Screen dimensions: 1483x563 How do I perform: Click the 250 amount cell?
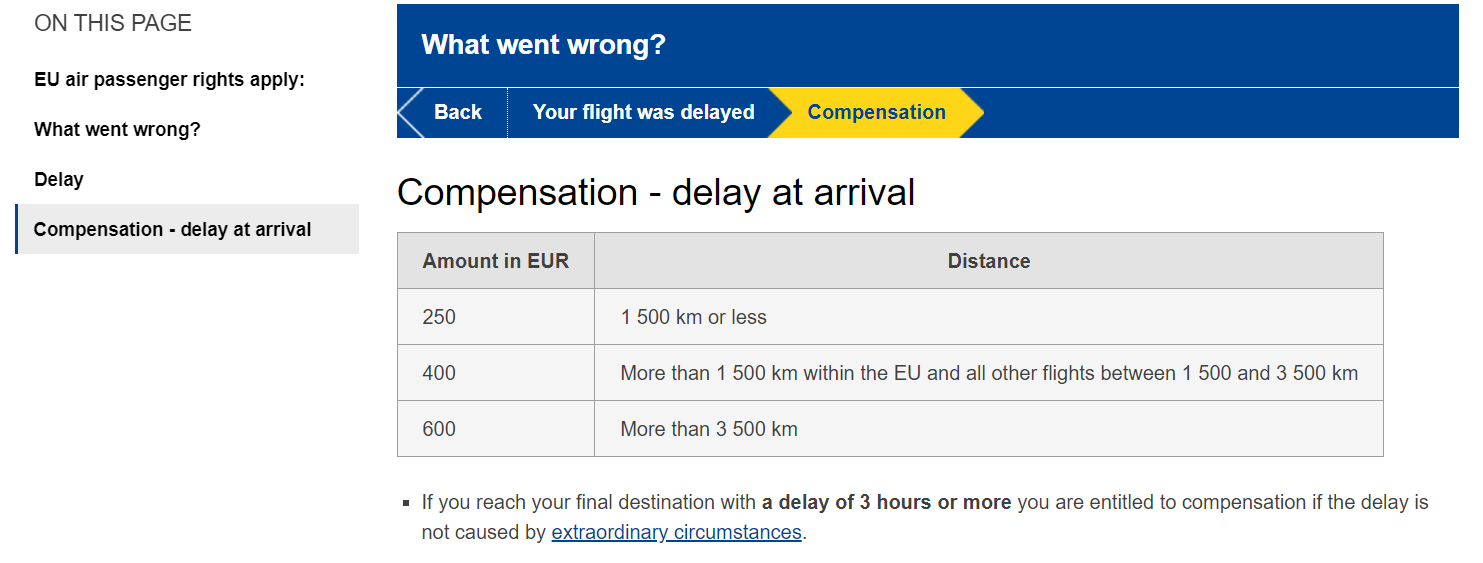coord(439,317)
